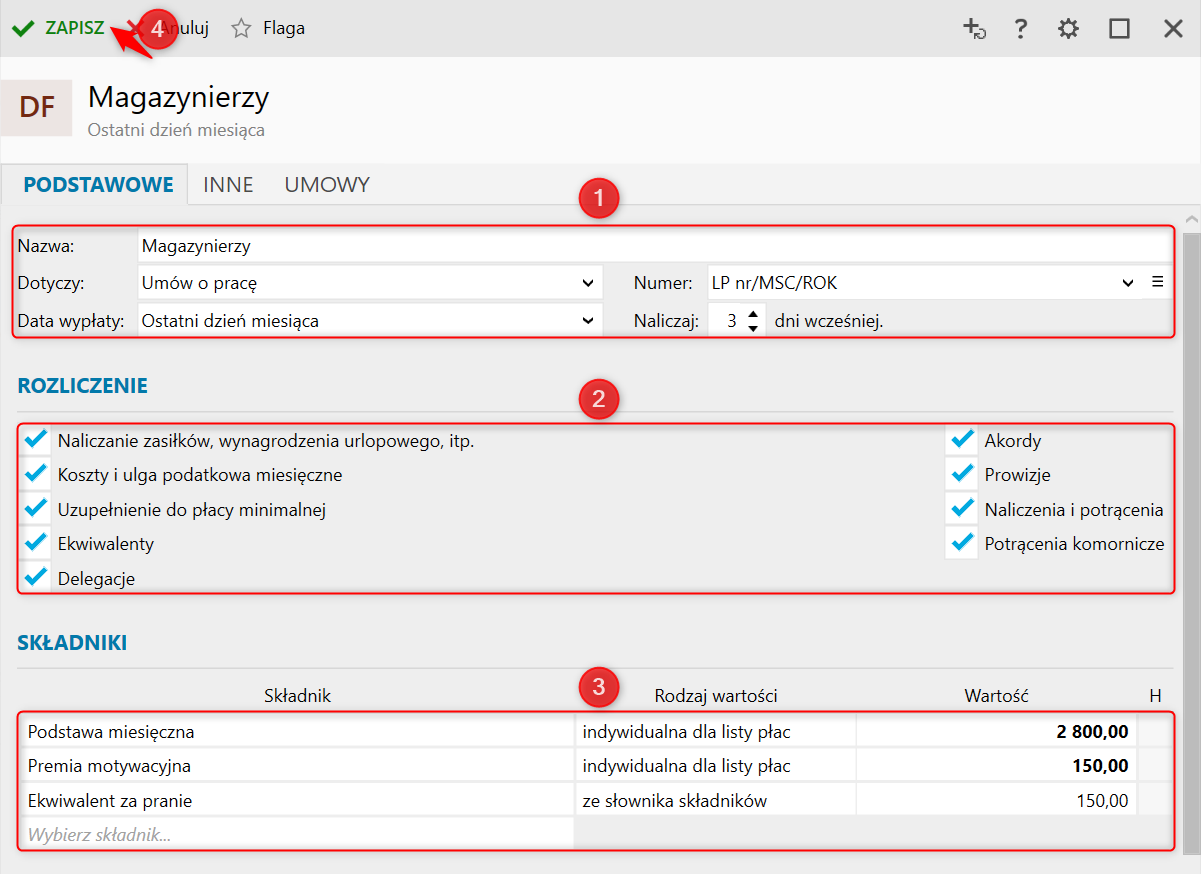Click the DF avatar tile
The height and width of the screenshot is (874, 1201).
(36, 108)
